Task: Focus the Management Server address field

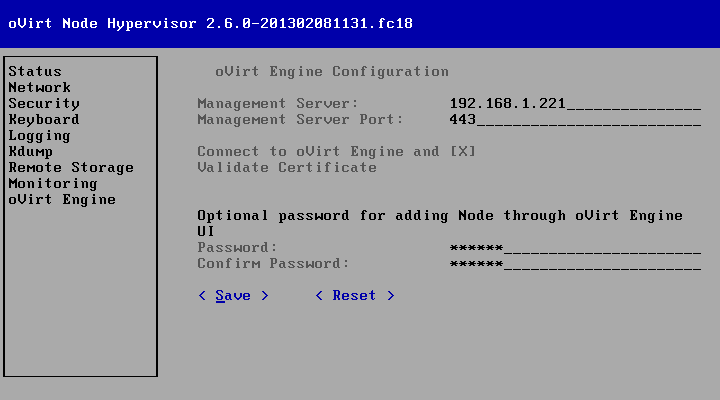Action: coord(575,103)
